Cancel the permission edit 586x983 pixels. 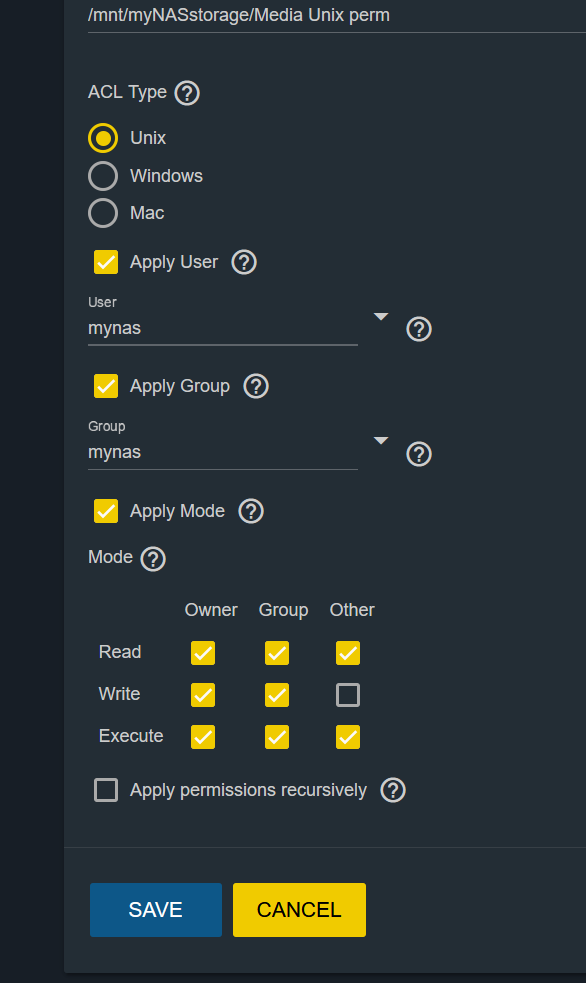click(299, 910)
